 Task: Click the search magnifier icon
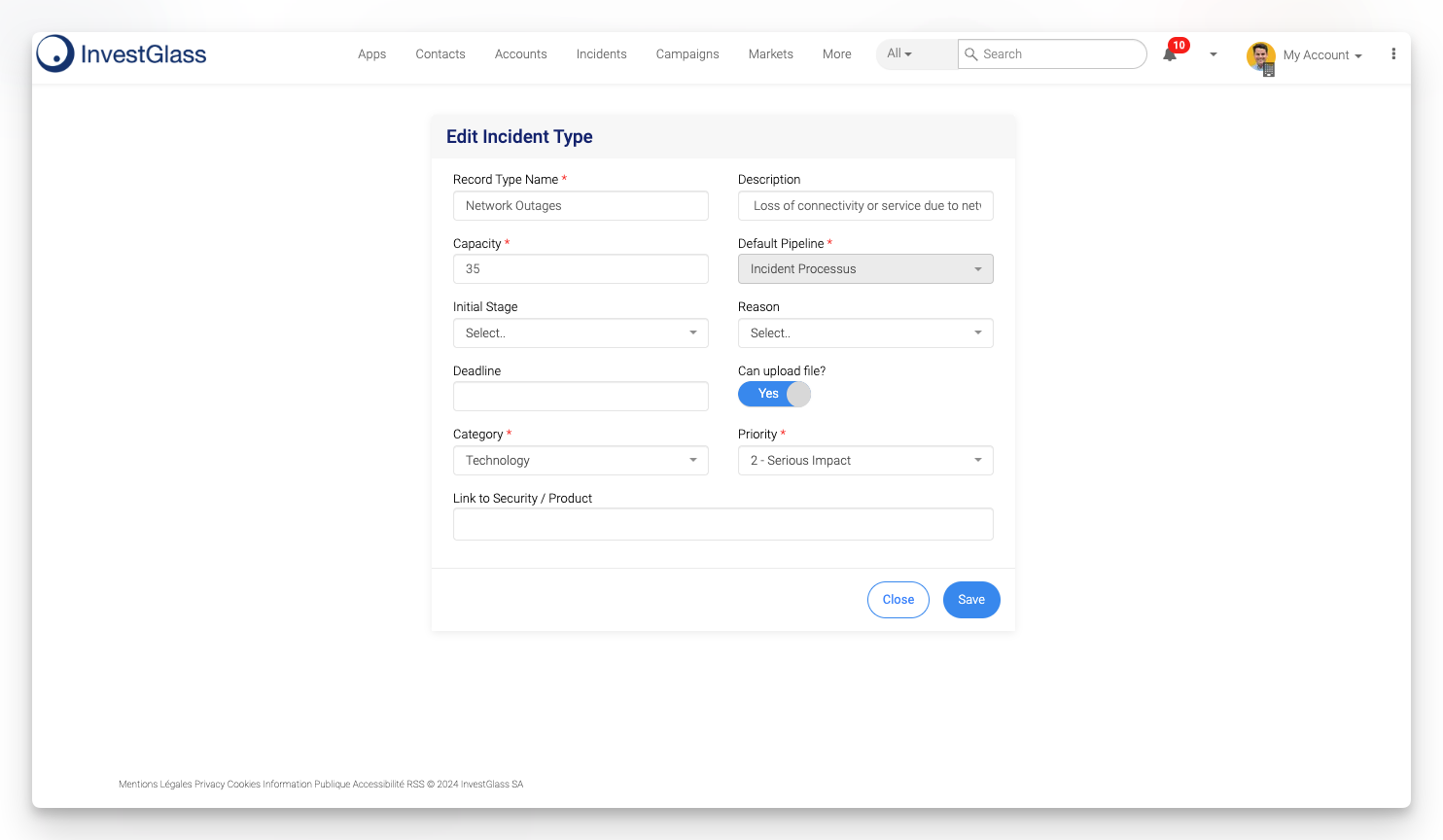[970, 54]
